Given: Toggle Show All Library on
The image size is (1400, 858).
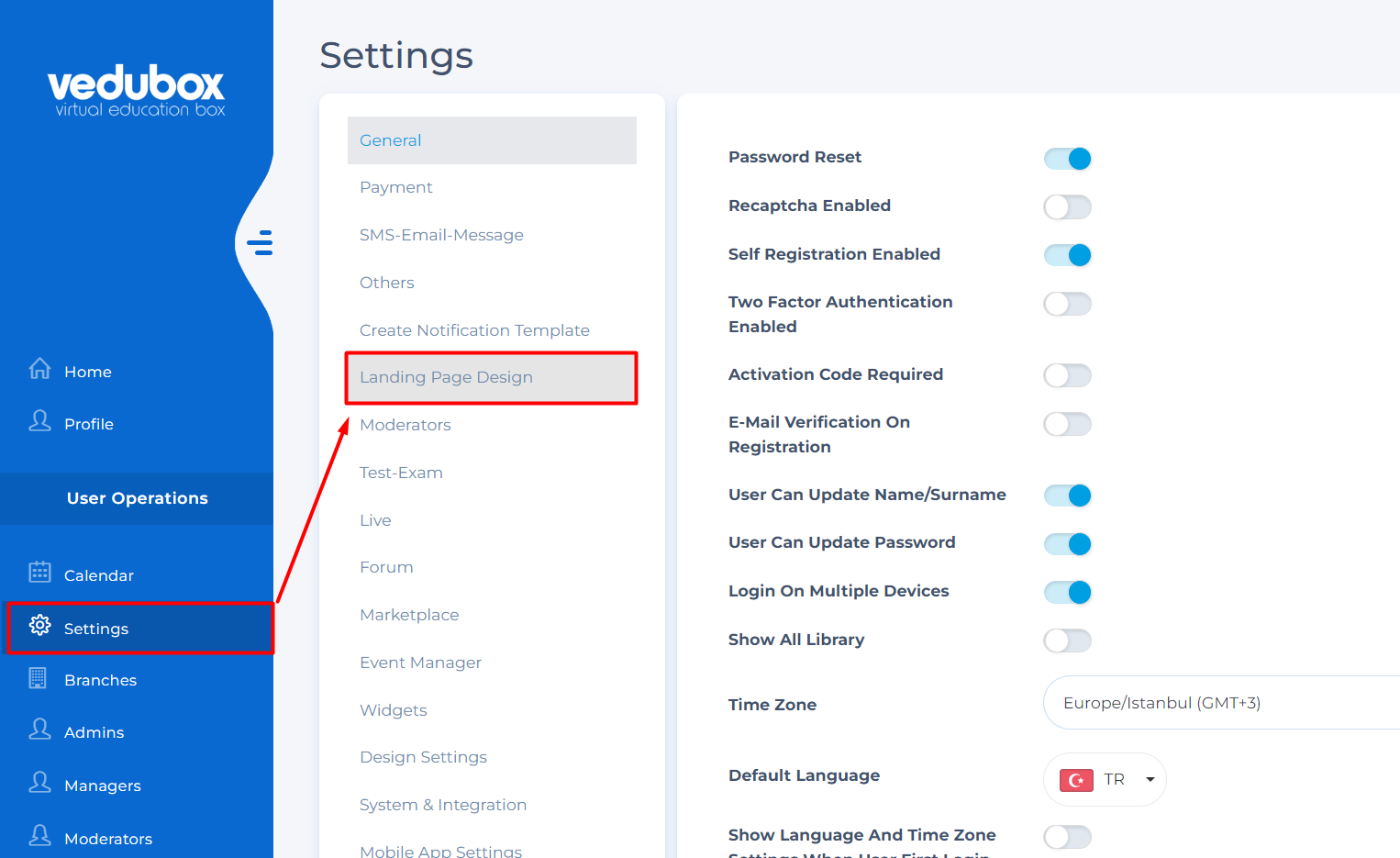Looking at the screenshot, I should click(1068, 641).
